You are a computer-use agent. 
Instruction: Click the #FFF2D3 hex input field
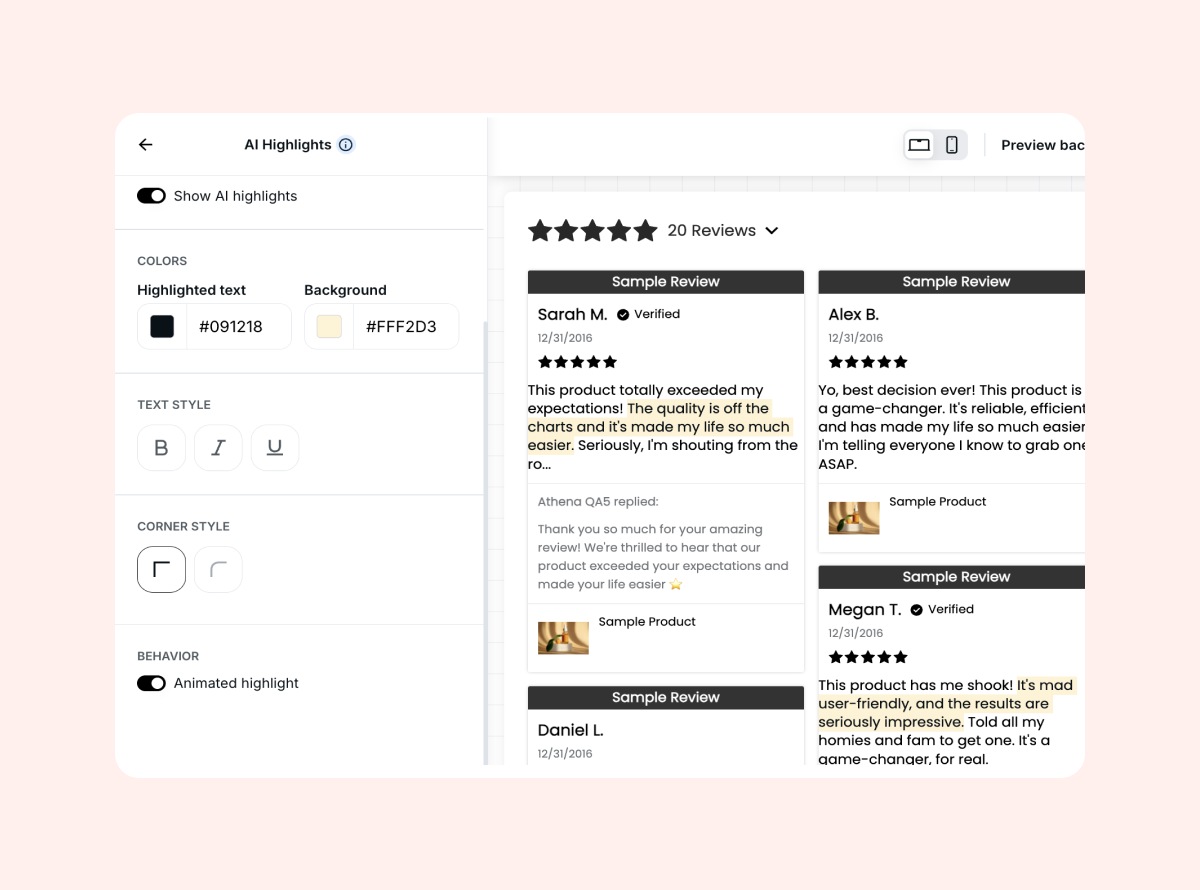click(x=406, y=326)
